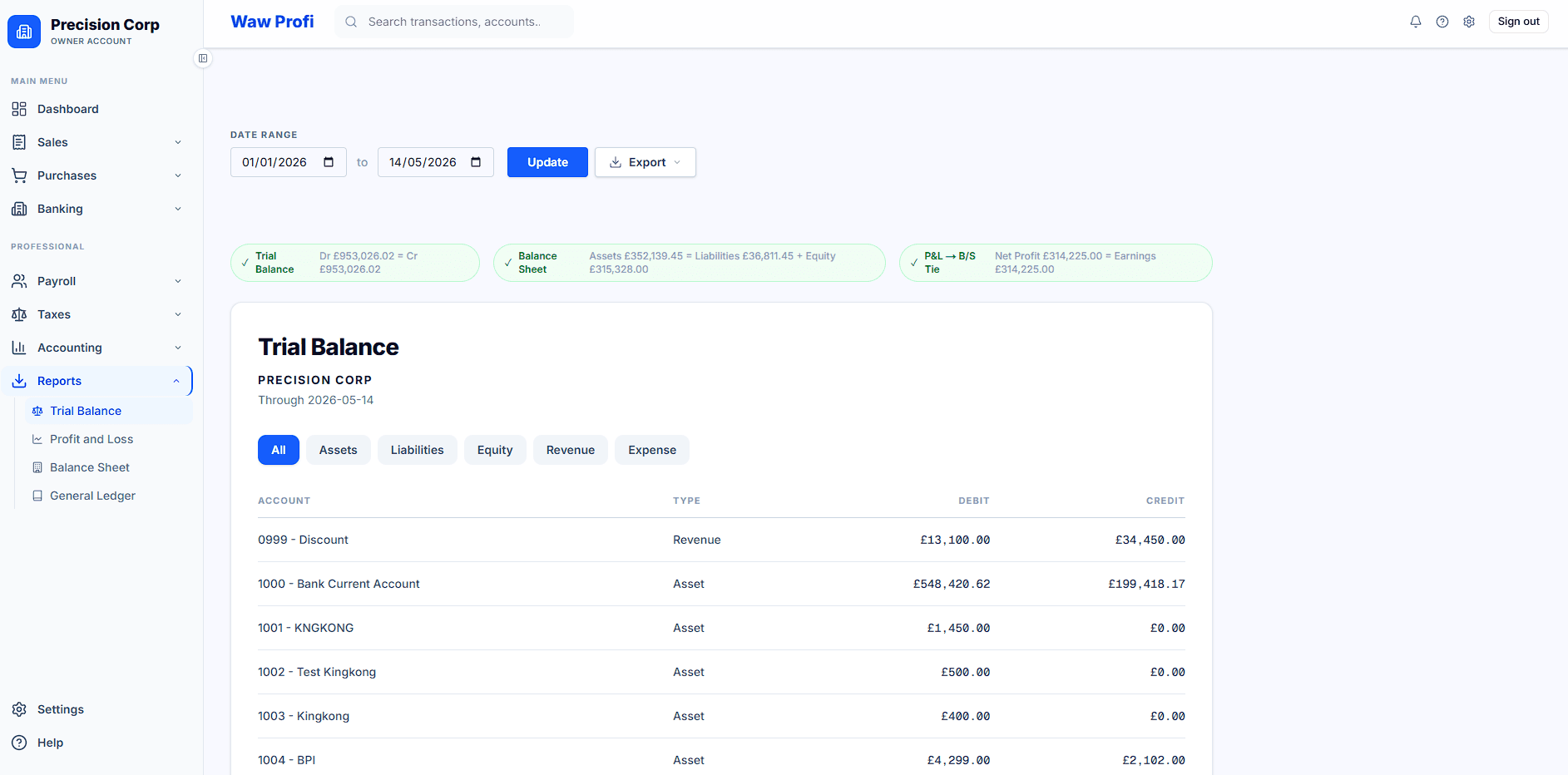Click the £199,418.17 credit value
1568x775 pixels.
[1146, 584]
